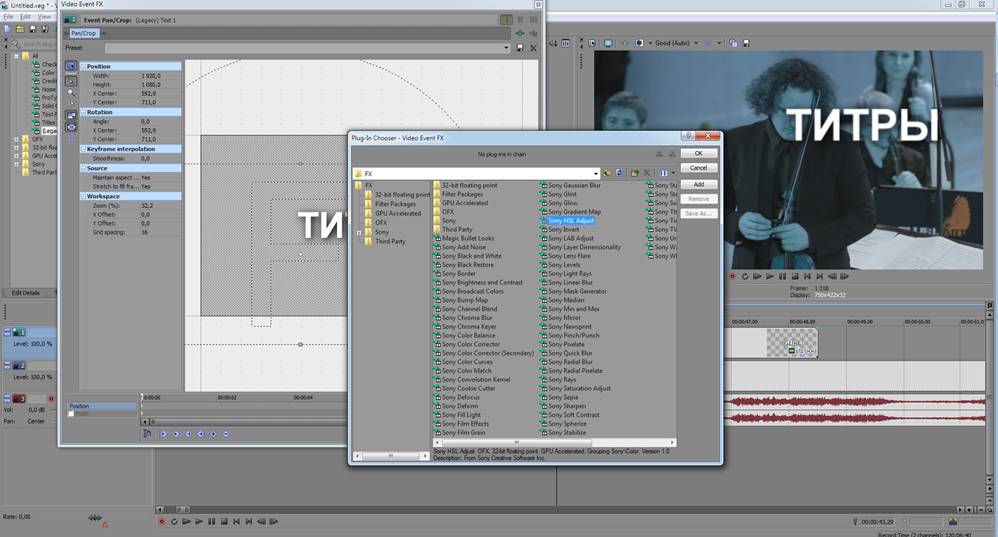Select GPU Accelerated folder in Plug-In Chooser tree
998x537 pixels.
click(398, 214)
